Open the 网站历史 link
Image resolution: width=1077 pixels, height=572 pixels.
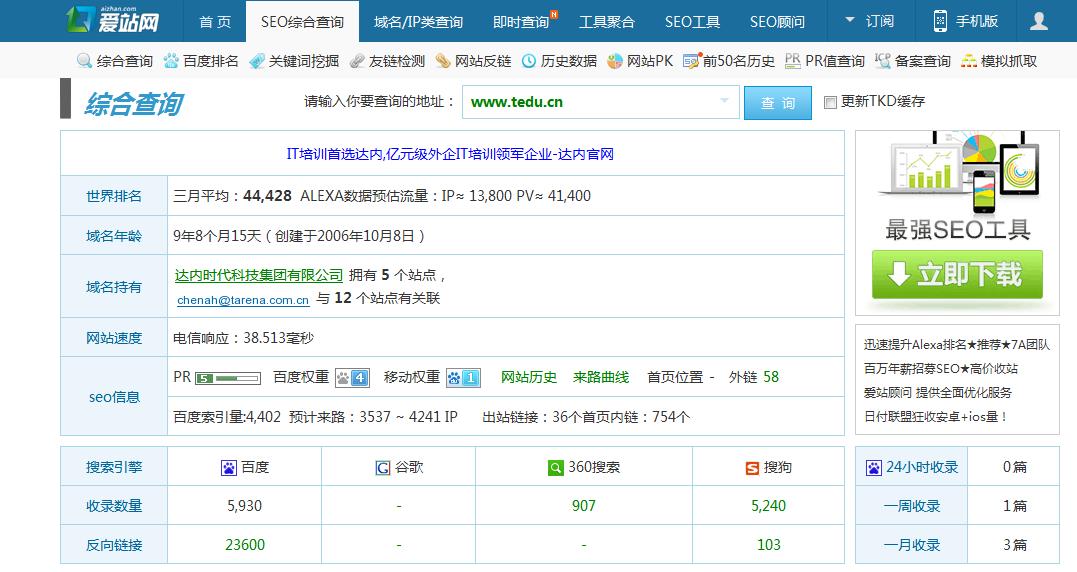[529, 377]
